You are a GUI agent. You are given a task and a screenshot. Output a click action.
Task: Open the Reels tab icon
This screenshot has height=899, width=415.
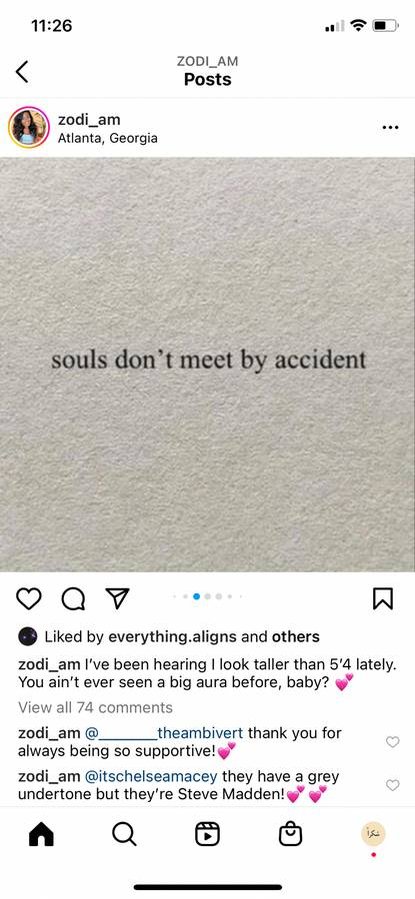pyautogui.click(x=208, y=835)
